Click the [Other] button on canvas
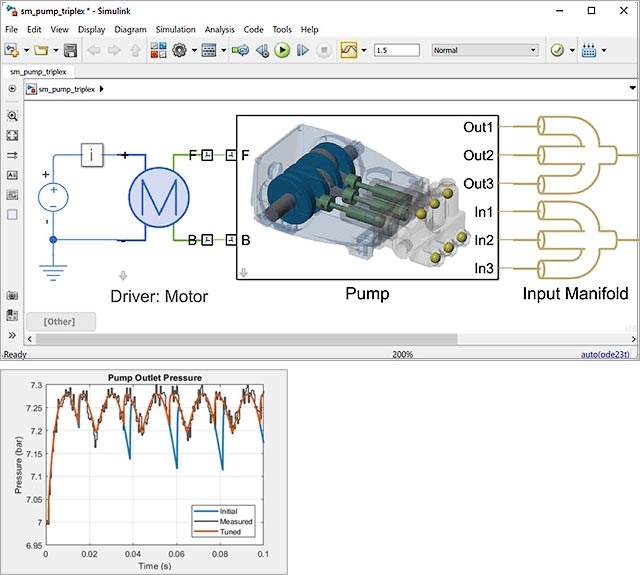The width and height of the screenshot is (640, 575). 61,322
